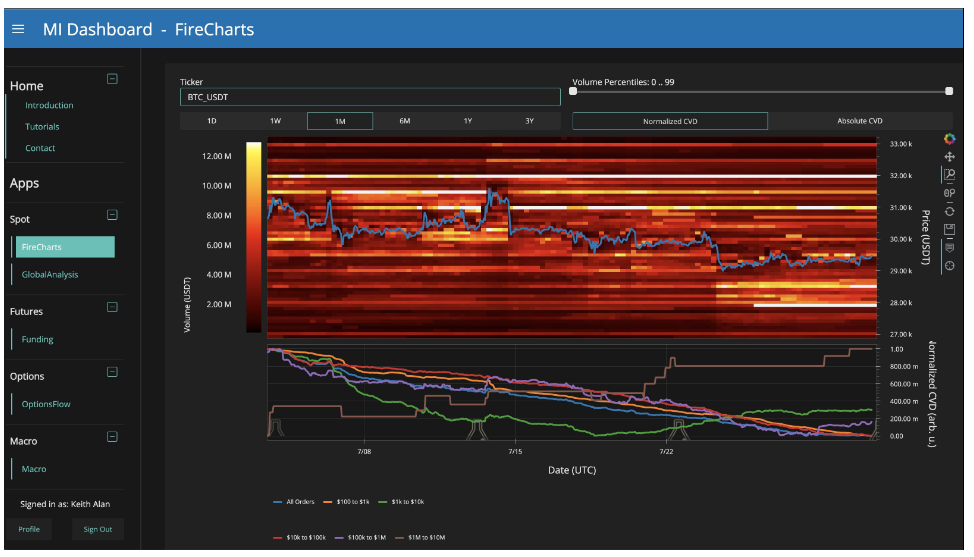The height and width of the screenshot is (557, 974).
Task: Click the Save chart icon
Action: pos(949,229)
